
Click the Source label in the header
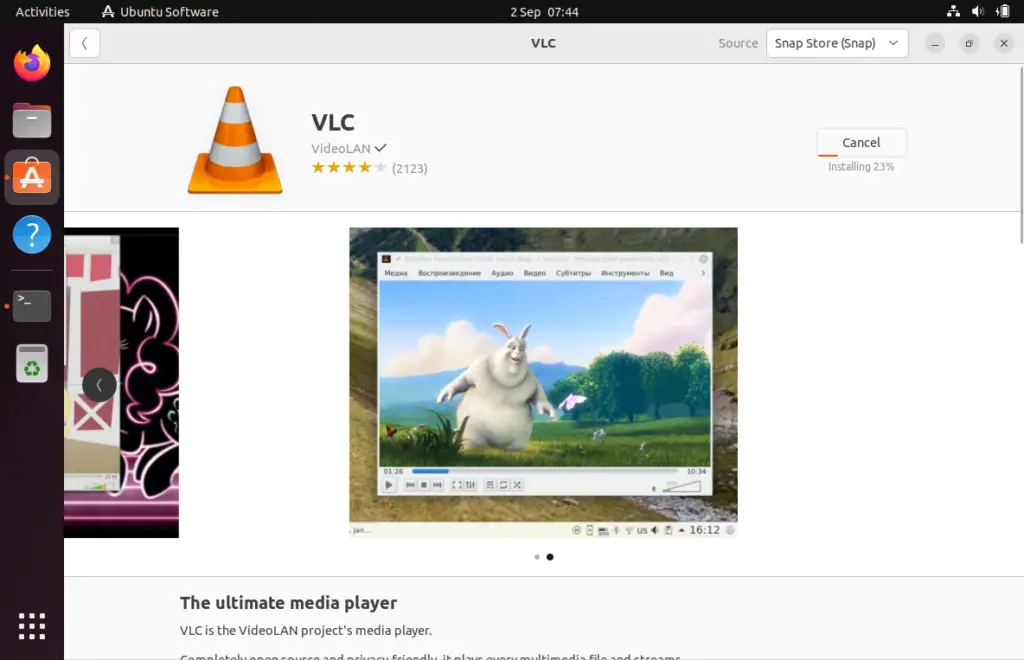(x=738, y=43)
